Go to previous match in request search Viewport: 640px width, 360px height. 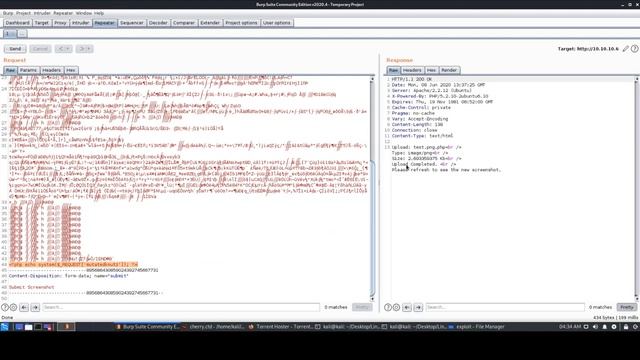(x=24, y=307)
